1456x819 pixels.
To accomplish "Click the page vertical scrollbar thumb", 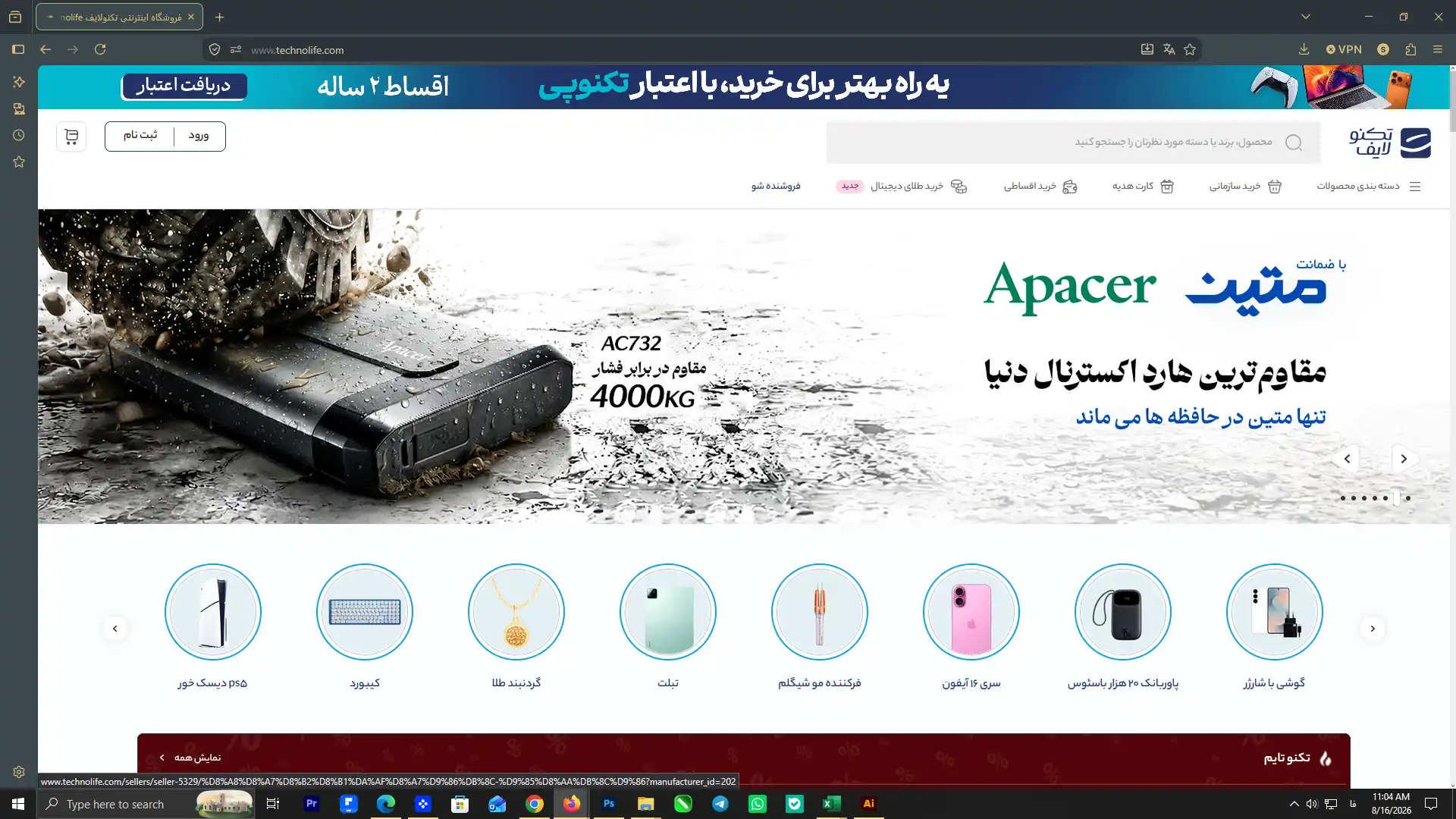I will pyautogui.click(x=1452, y=102).
